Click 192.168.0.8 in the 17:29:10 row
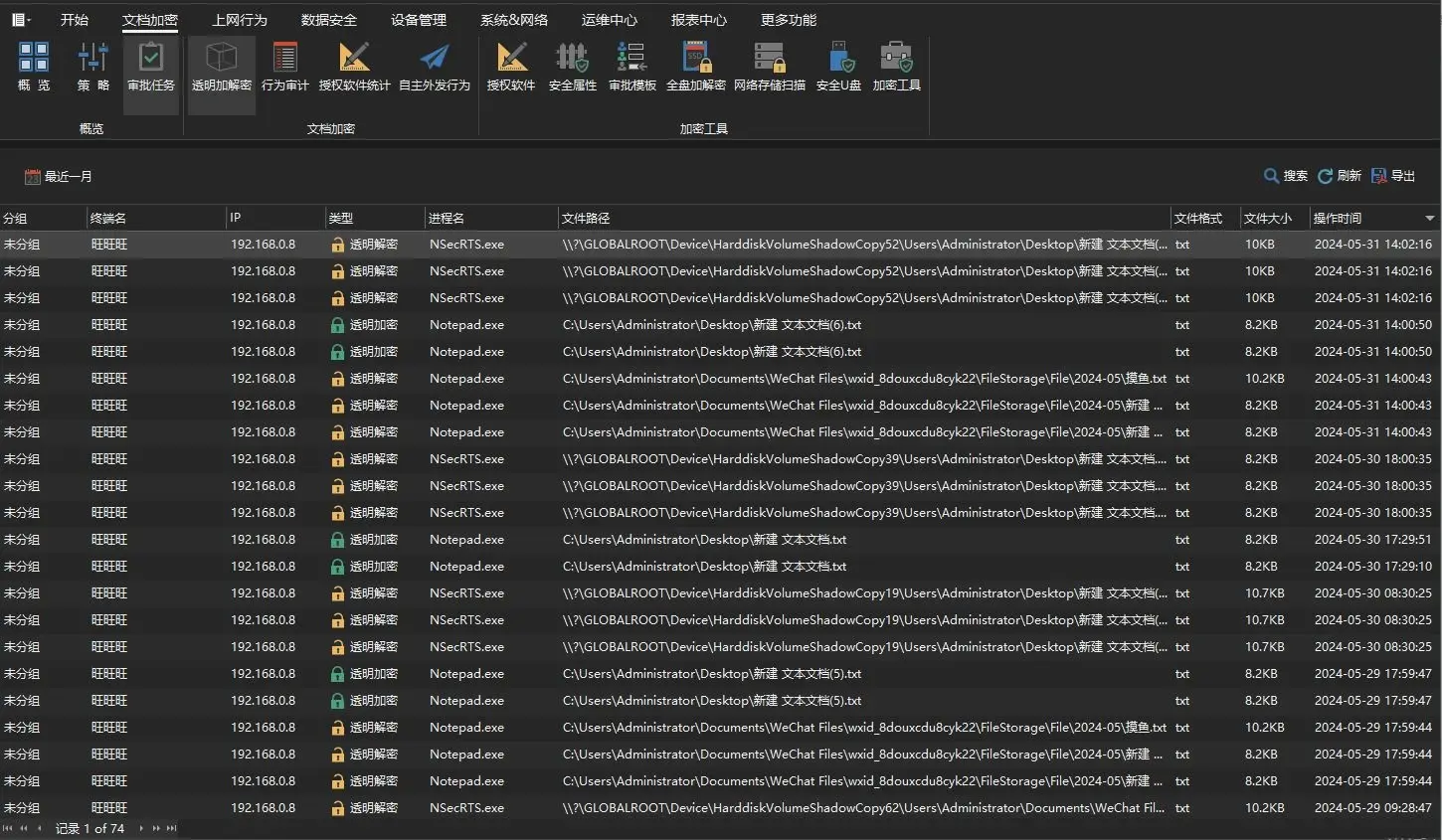This screenshot has width=1442, height=840. (x=263, y=567)
